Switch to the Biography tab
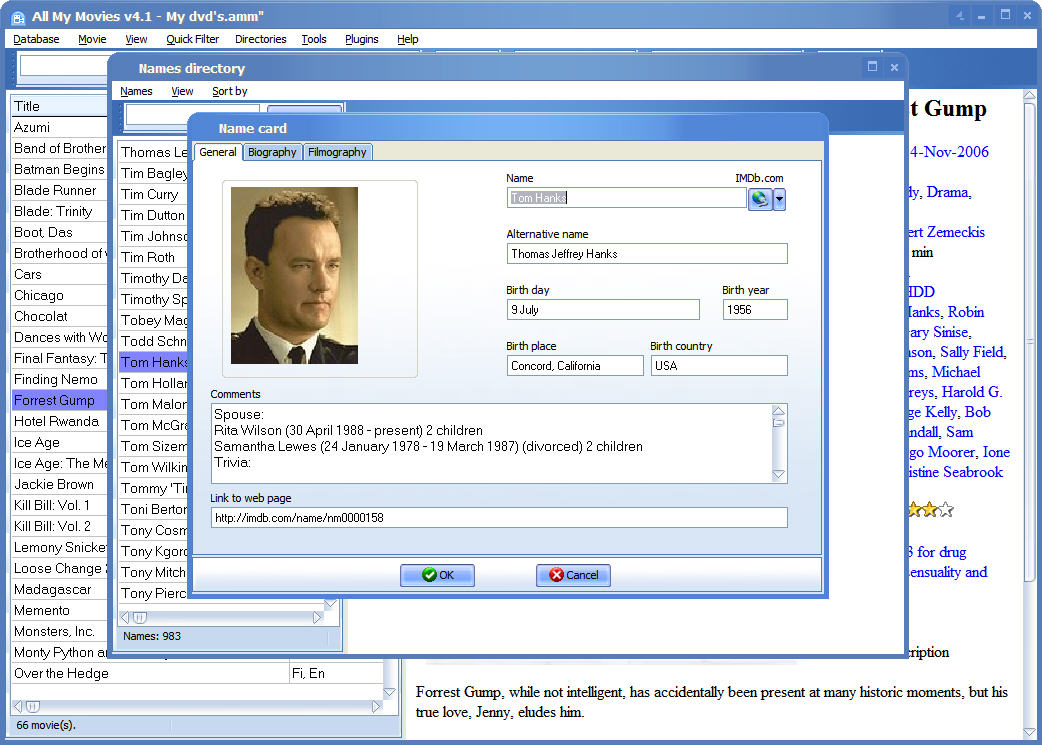Image resolution: width=1042 pixels, height=745 pixels. 272,152
